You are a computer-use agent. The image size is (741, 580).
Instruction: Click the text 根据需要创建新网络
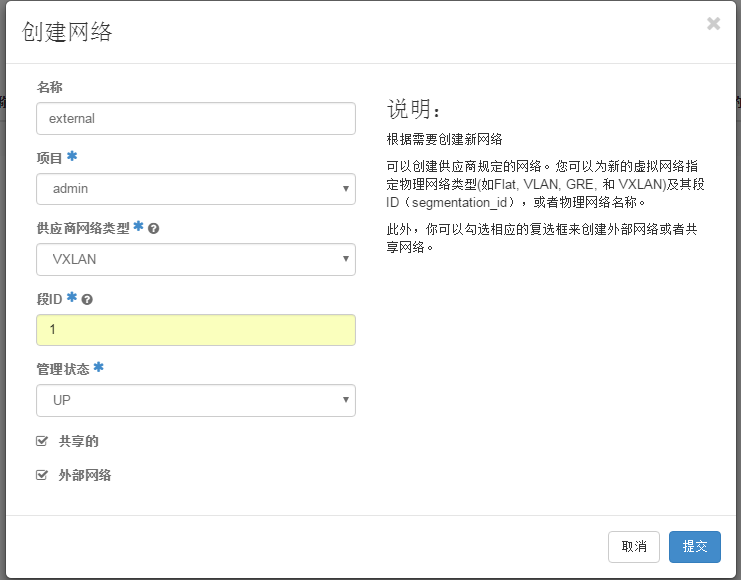point(444,139)
